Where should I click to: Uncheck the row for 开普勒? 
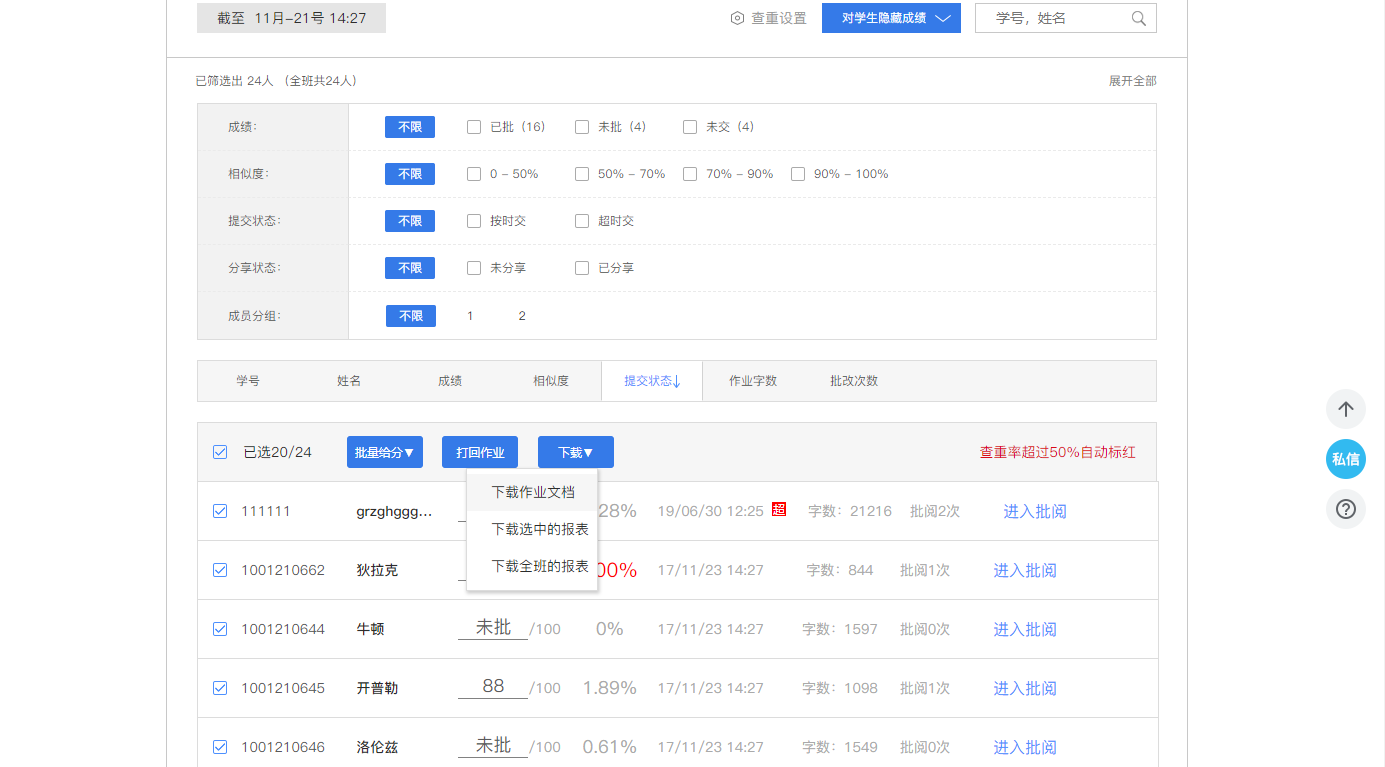pos(220,688)
